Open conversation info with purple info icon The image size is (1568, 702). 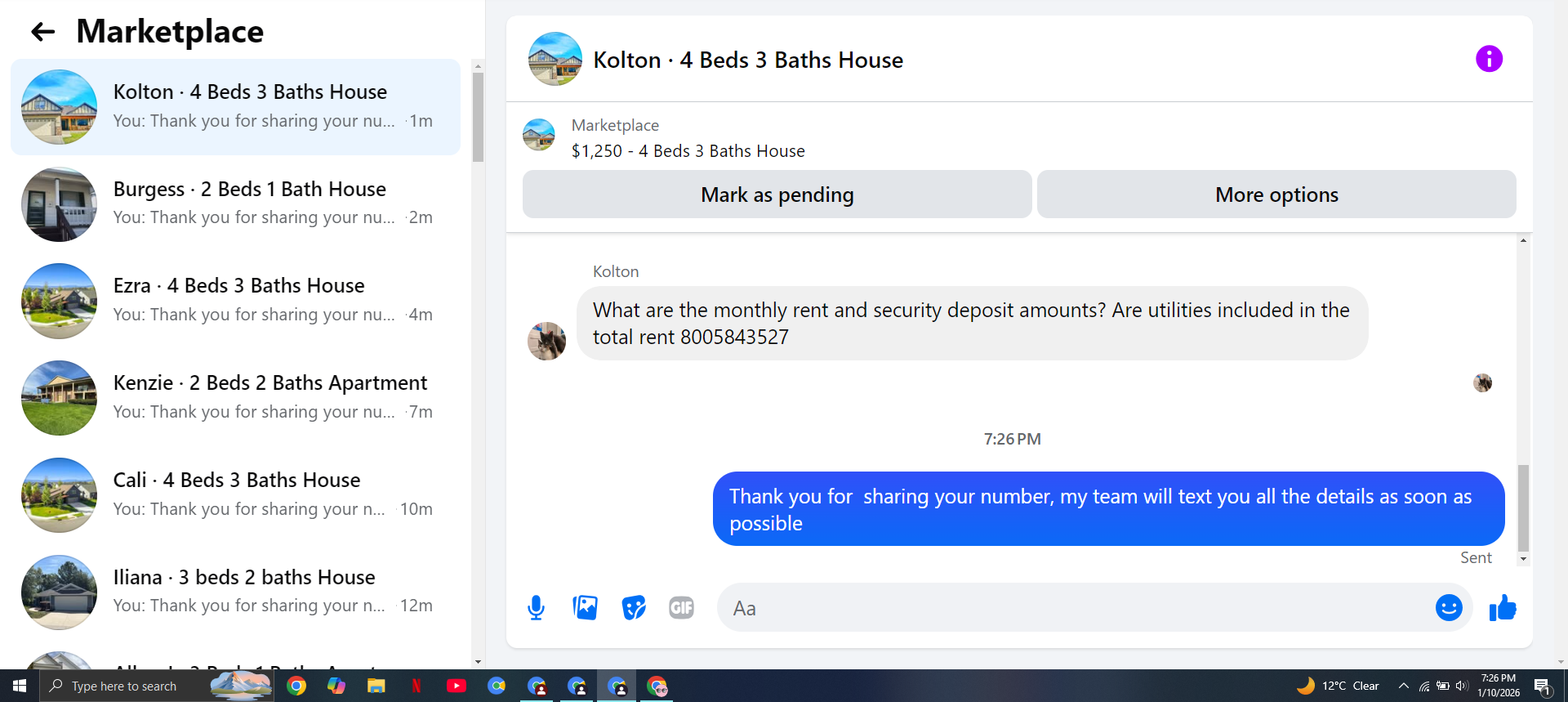1489,59
